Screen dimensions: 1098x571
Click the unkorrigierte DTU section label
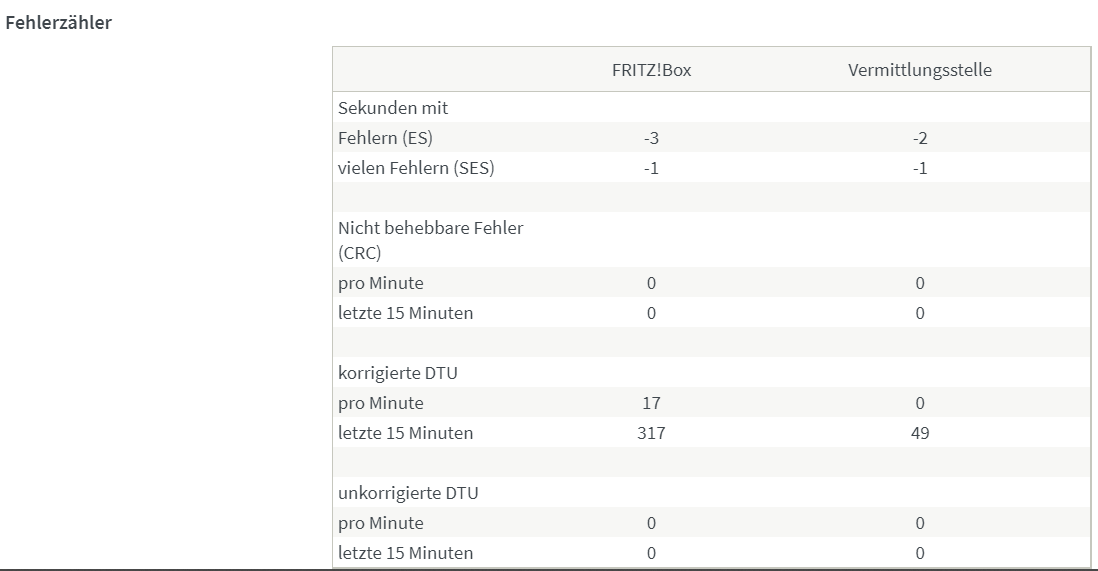(408, 493)
